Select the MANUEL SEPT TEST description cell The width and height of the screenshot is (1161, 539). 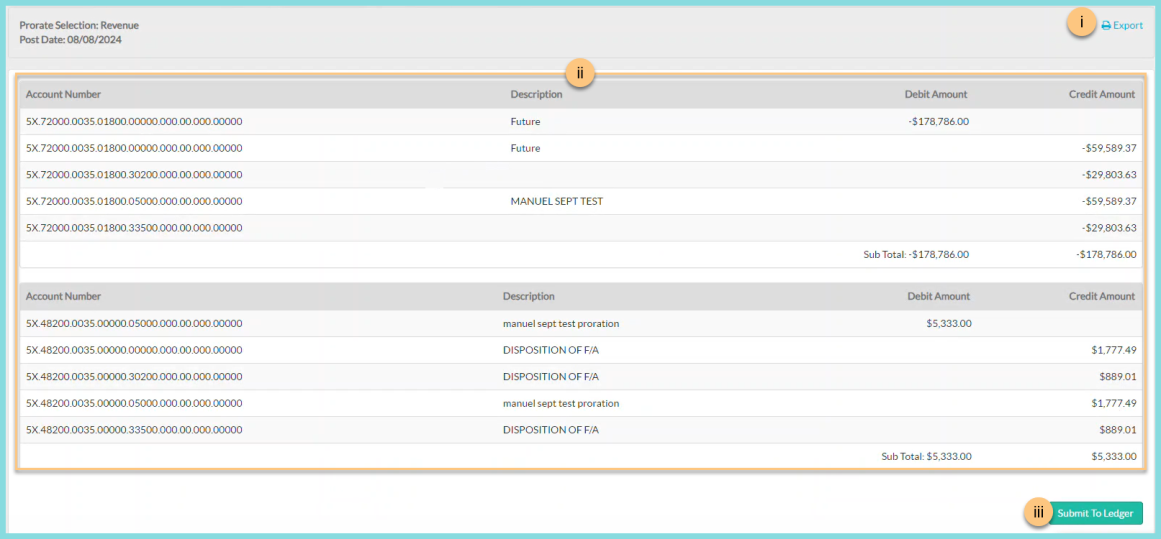[556, 201]
